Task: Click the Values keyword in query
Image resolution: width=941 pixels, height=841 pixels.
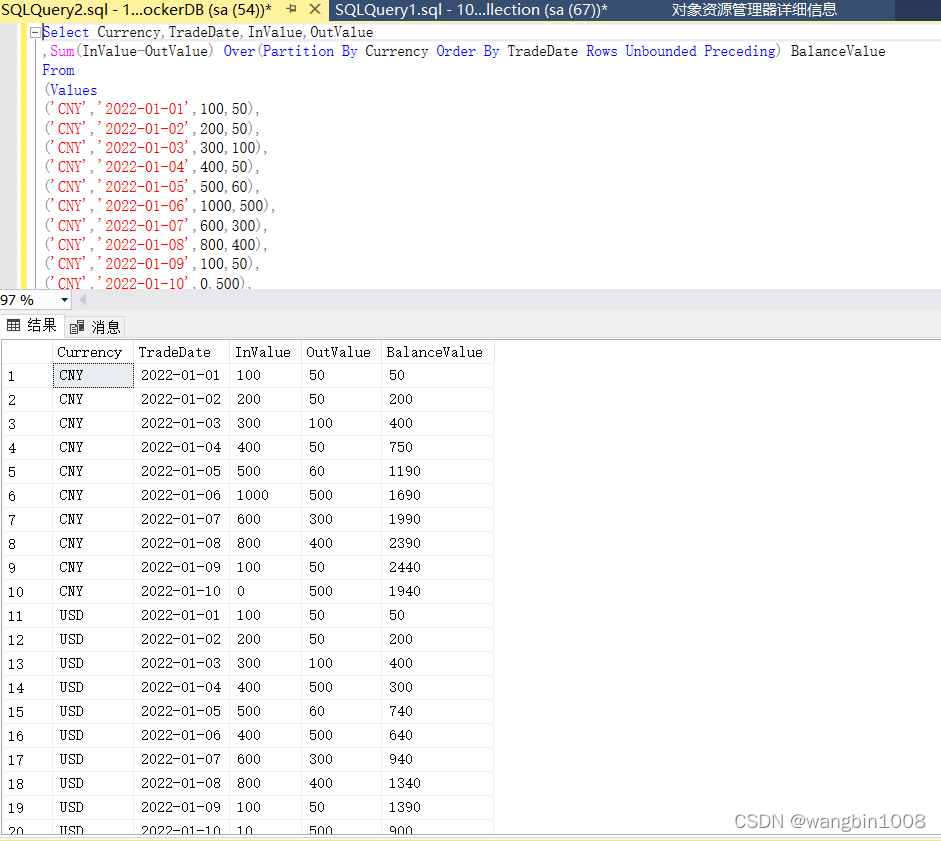Action: [73, 90]
